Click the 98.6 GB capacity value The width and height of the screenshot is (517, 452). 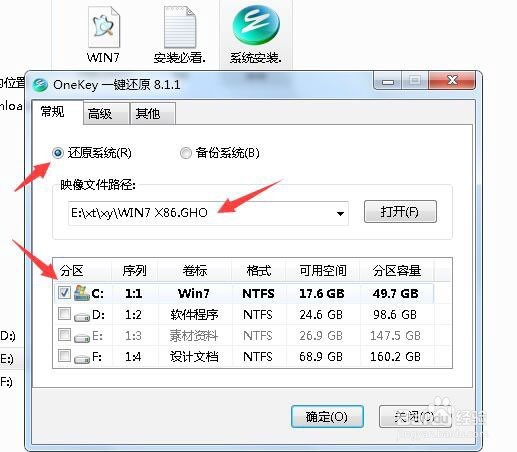395,314
